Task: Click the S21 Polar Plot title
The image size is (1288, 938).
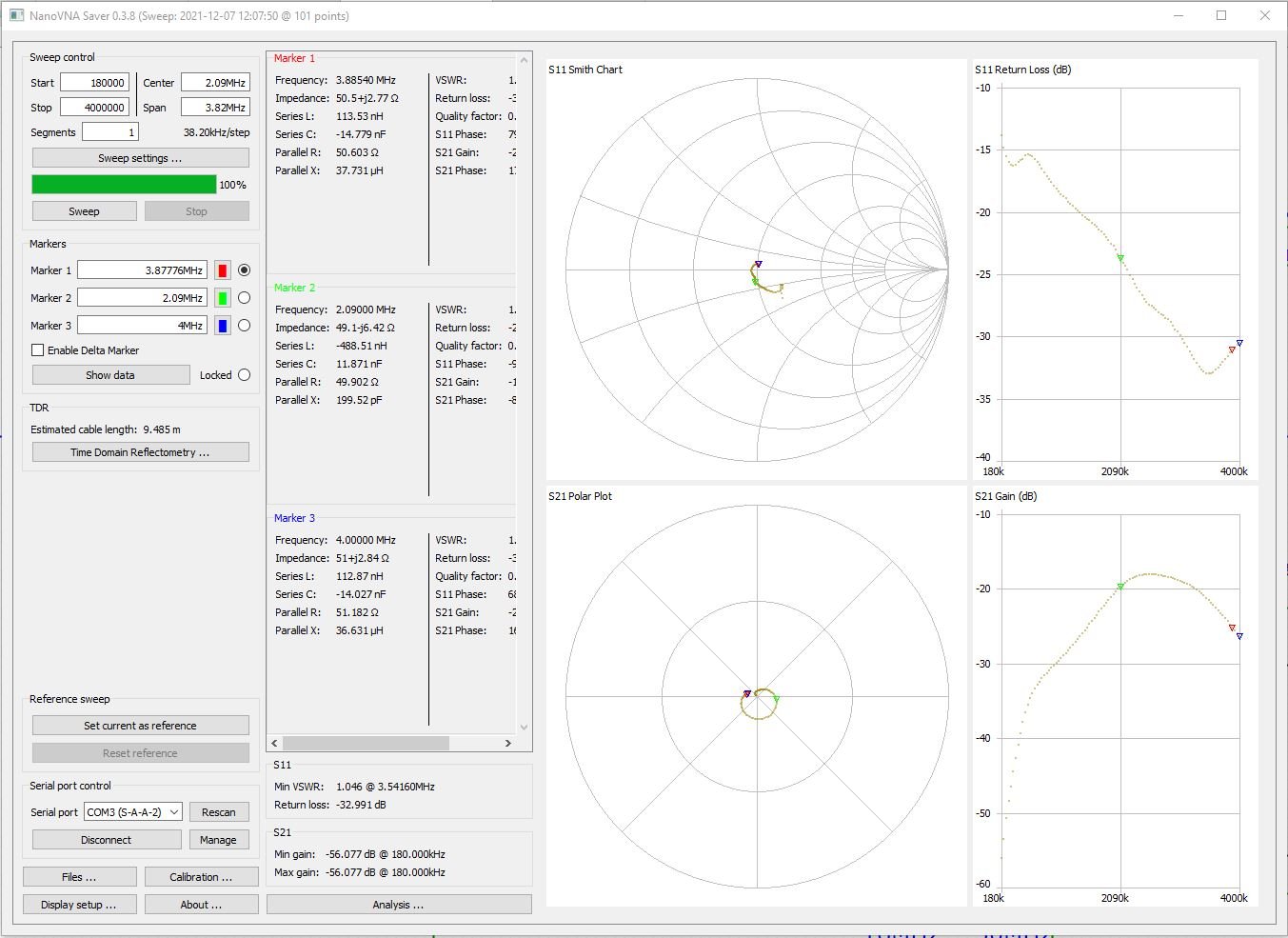Action: pyautogui.click(x=580, y=496)
